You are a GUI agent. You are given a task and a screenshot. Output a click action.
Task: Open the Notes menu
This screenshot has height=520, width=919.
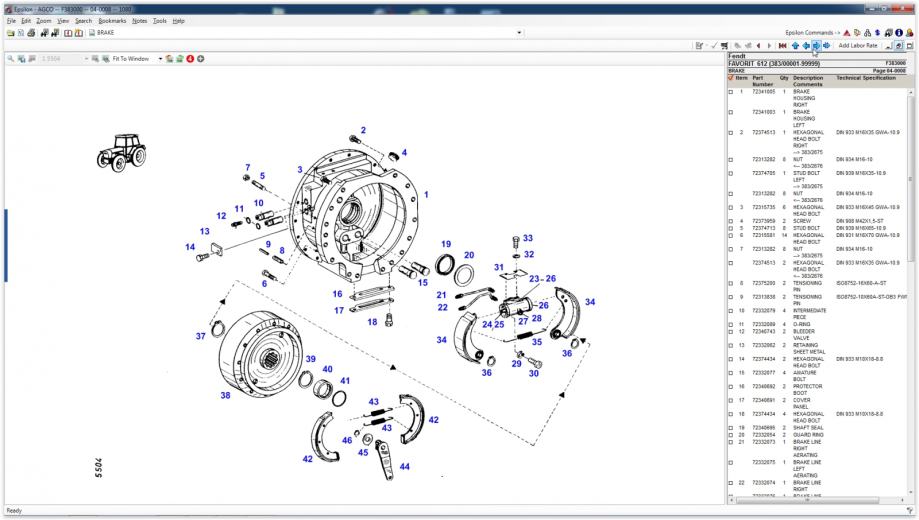pos(139,21)
